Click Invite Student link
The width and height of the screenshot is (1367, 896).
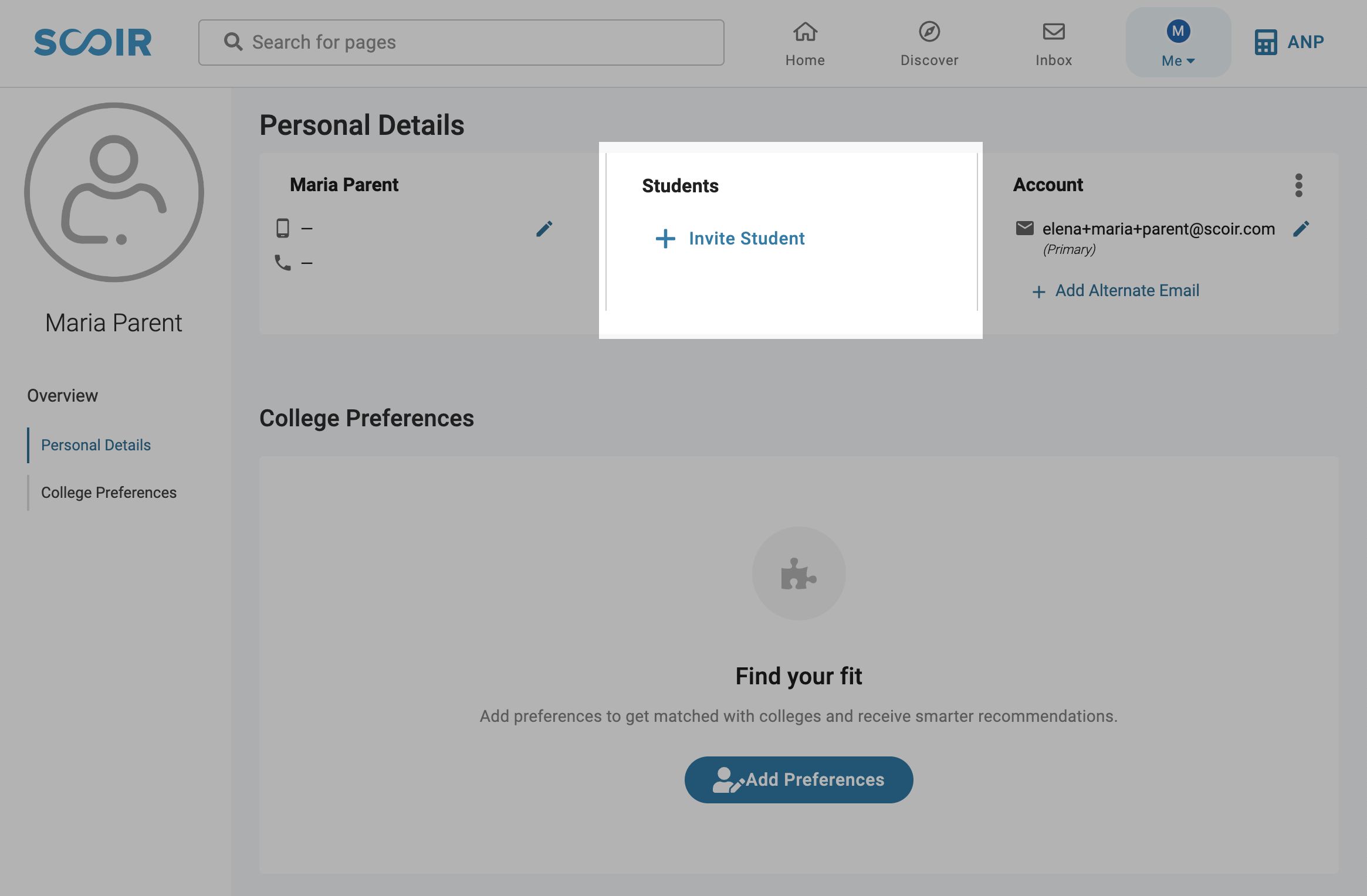point(746,239)
